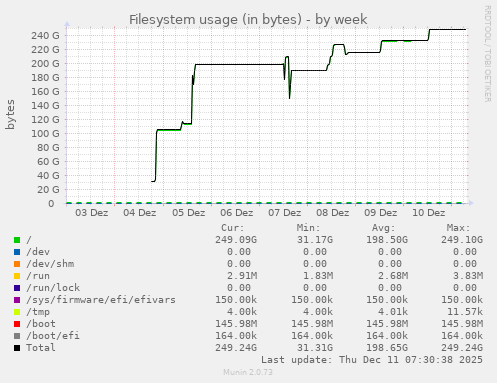Click the black swatch for Total
497x383 pixels.
pos(17,348)
